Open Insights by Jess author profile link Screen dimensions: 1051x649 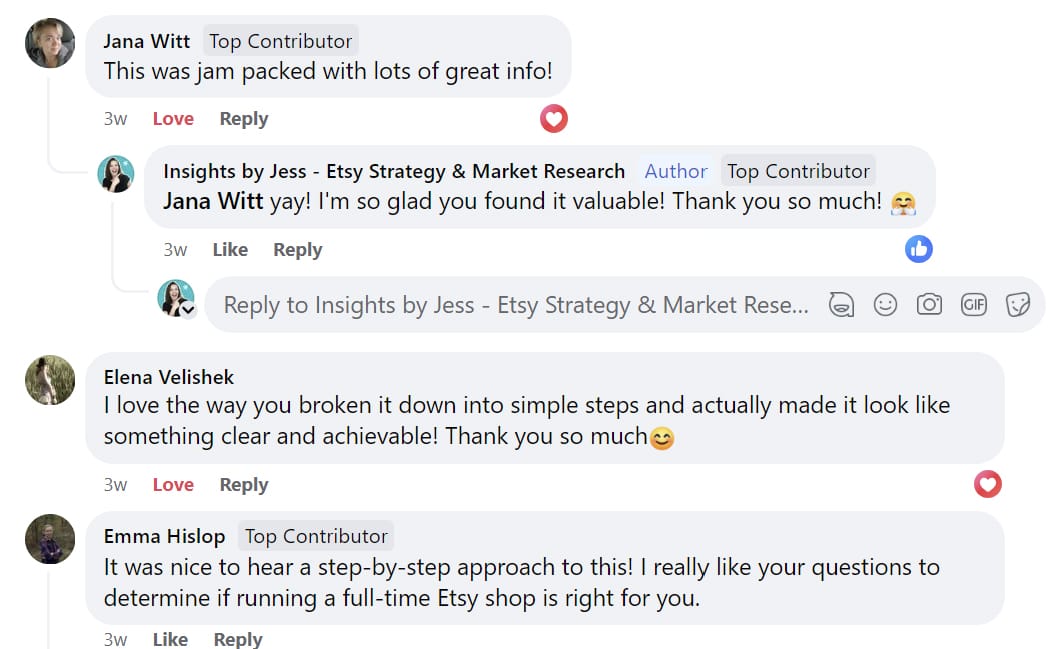coord(394,171)
